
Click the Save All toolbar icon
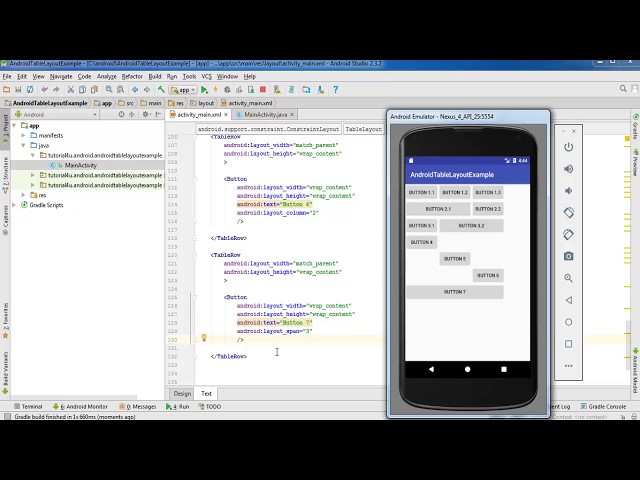tap(18, 89)
